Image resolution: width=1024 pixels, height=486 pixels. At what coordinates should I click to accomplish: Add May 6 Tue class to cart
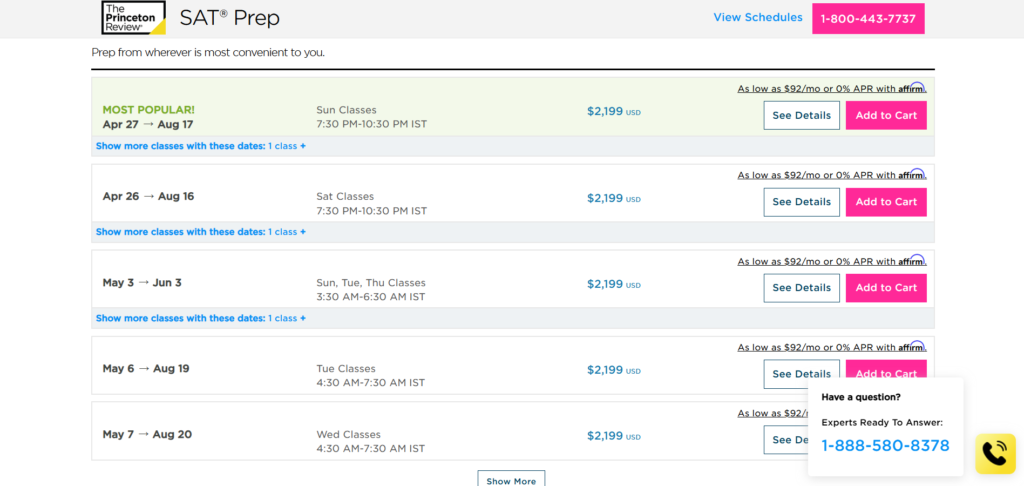pos(886,368)
